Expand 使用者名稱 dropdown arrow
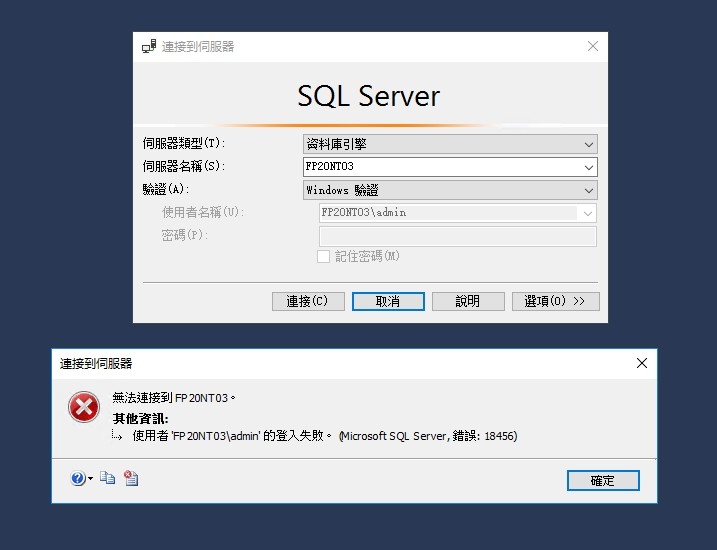This screenshot has width=717, height=550. coord(588,213)
